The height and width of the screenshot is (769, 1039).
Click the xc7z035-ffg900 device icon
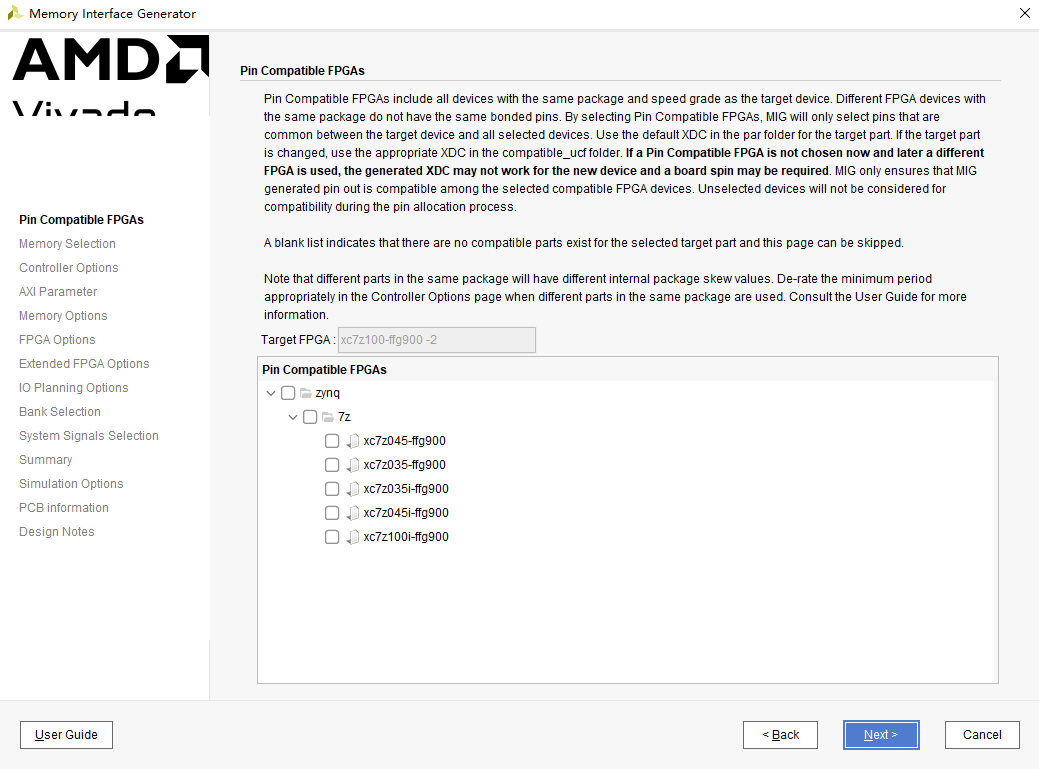pyautogui.click(x=353, y=465)
